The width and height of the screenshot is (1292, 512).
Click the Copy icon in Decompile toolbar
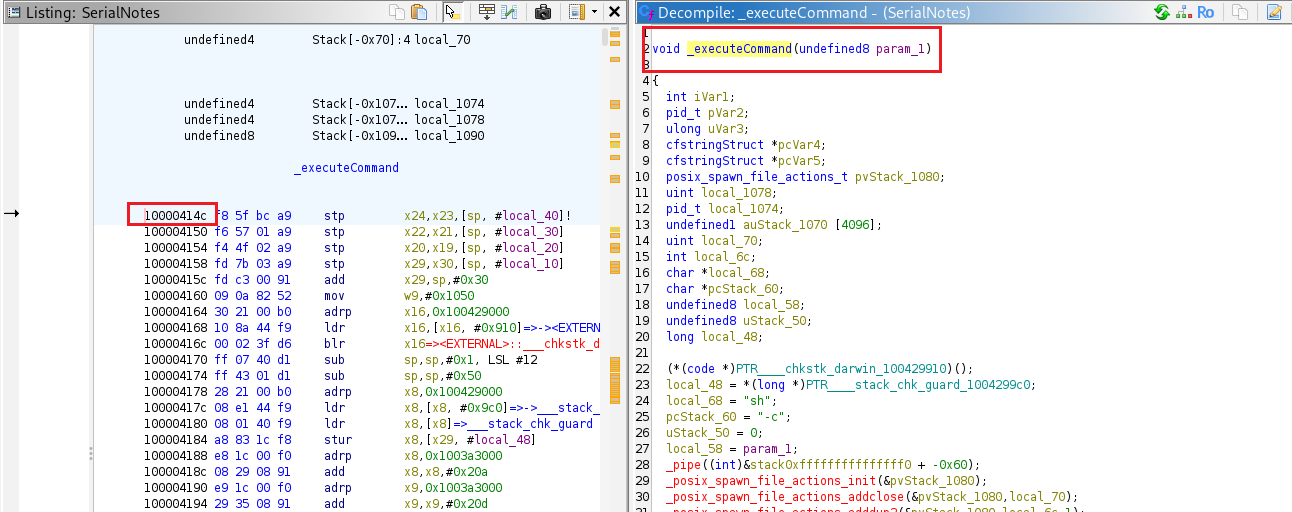tap(1240, 12)
